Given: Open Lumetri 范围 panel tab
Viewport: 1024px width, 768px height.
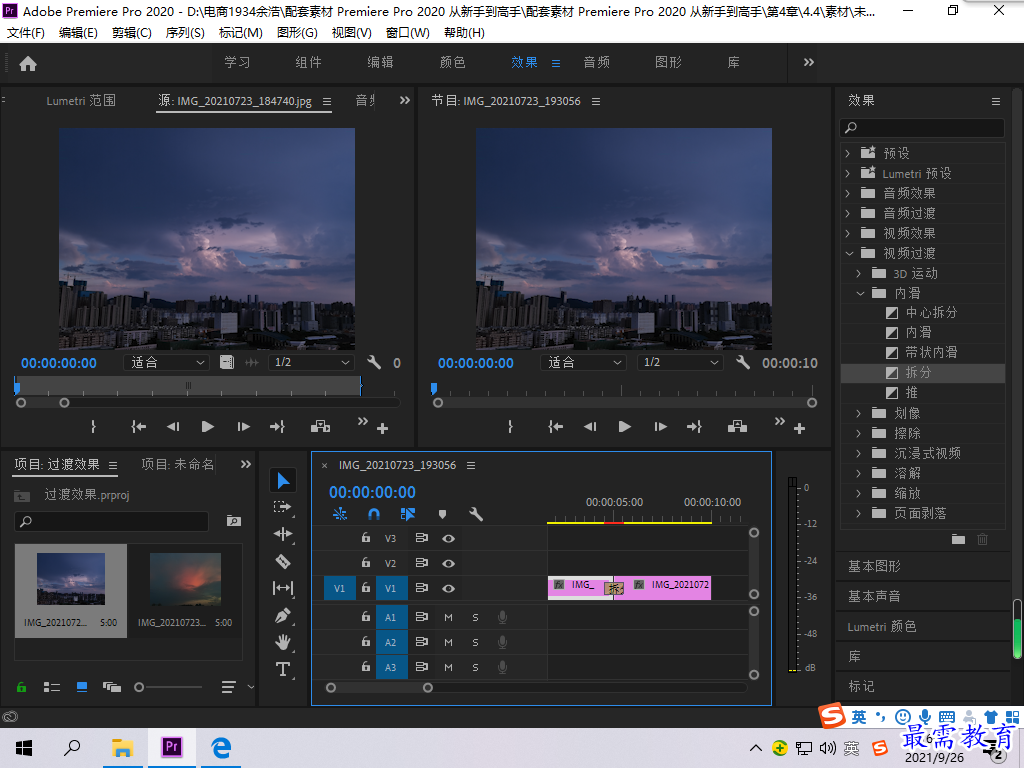Looking at the screenshot, I should (x=81, y=101).
